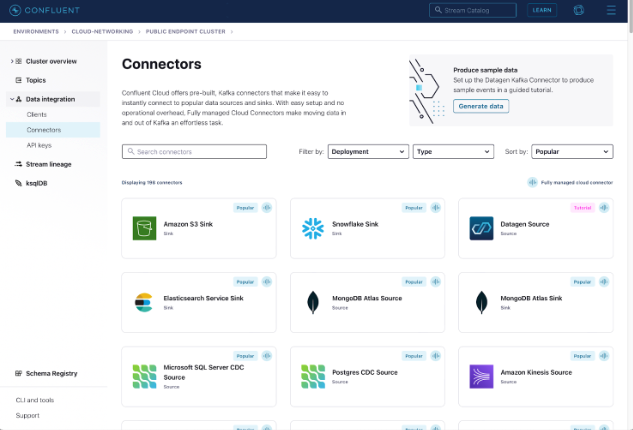Click the MongoDB Atlas Source leaf logo
The width and height of the screenshot is (633, 430).
tap(313, 302)
